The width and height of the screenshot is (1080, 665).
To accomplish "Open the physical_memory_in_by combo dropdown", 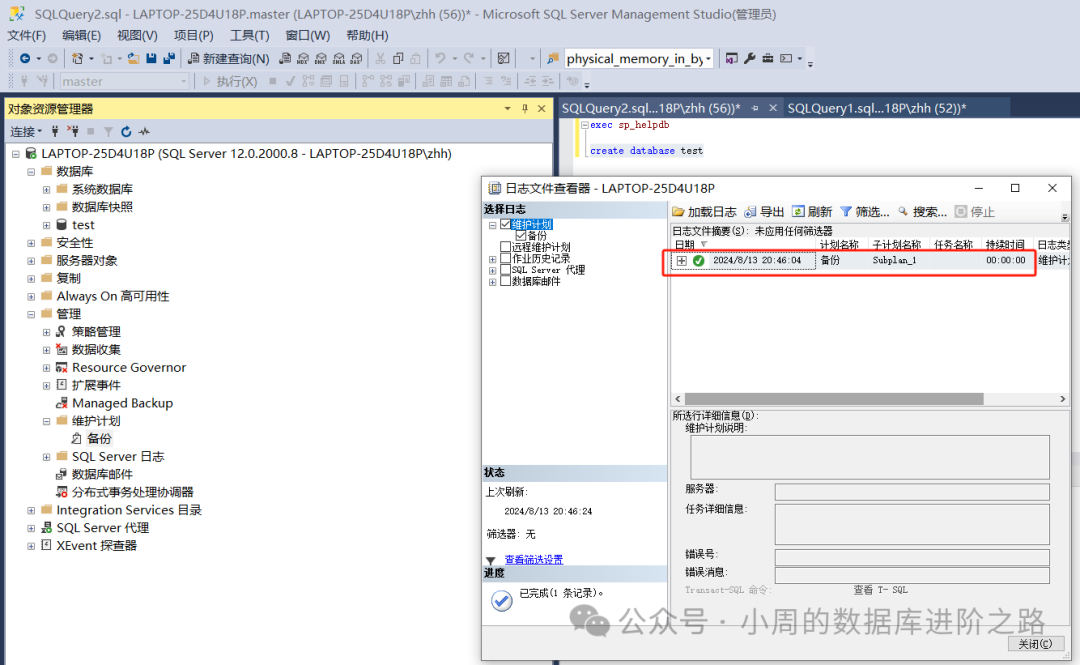I will (x=708, y=59).
